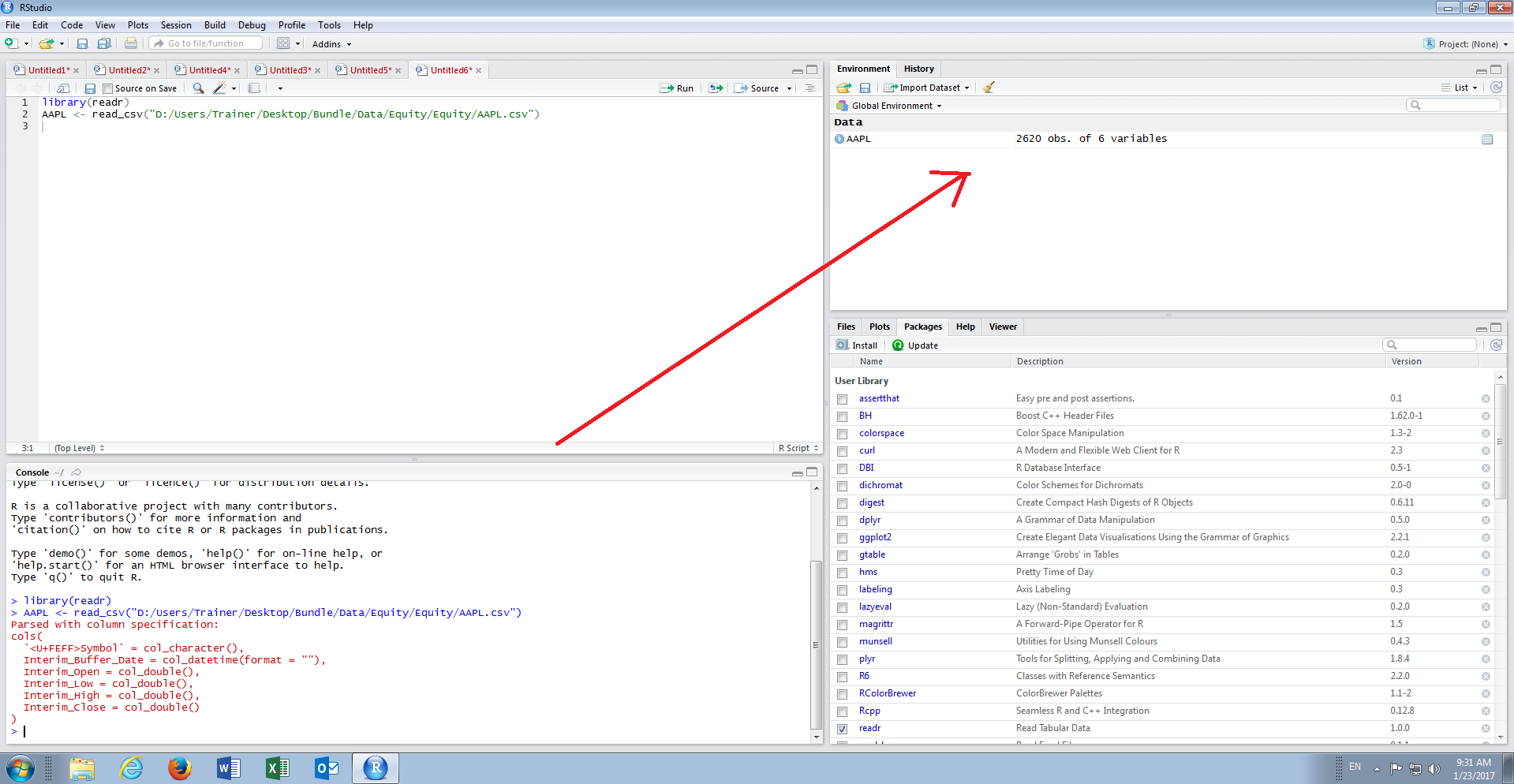The image size is (1514, 784).
Task: Check the Rcpp package box
Action: tap(843, 711)
